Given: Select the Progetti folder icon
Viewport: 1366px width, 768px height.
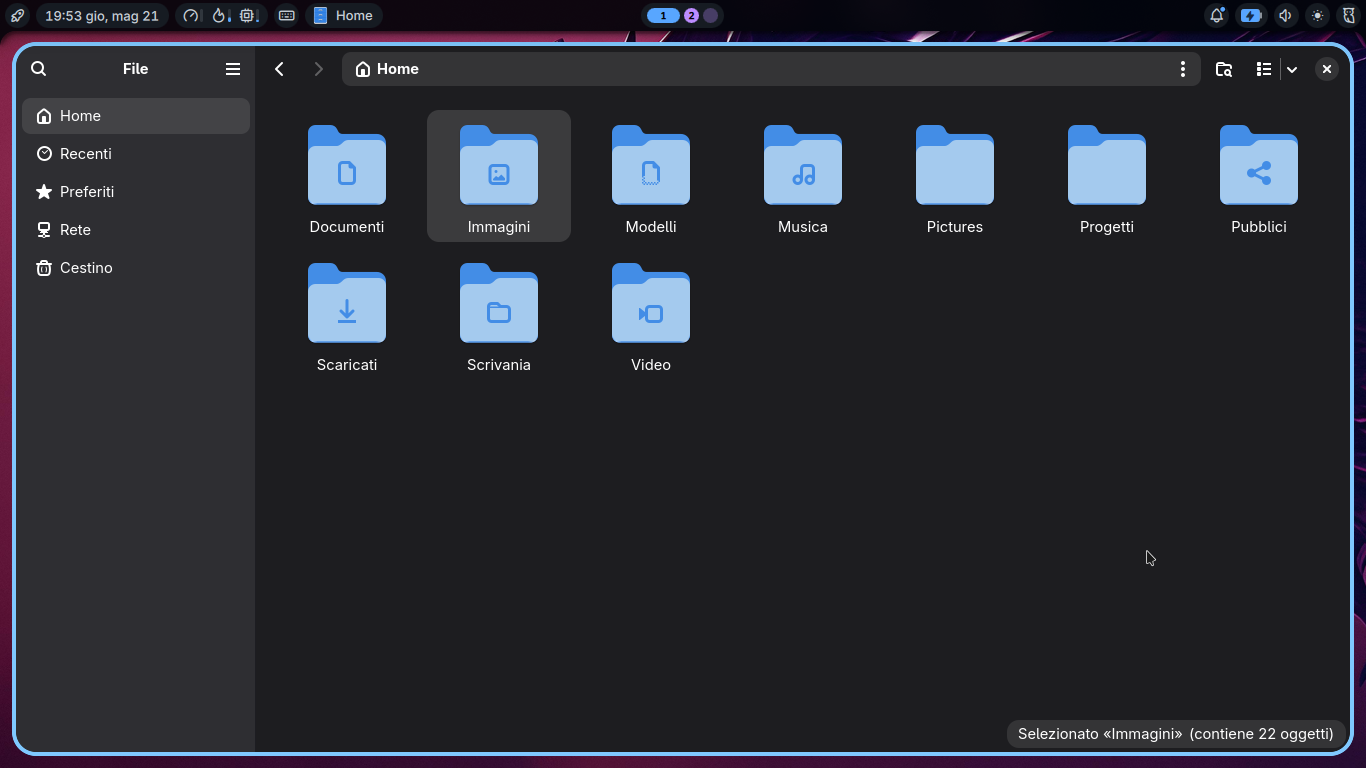Looking at the screenshot, I should coord(1107,165).
